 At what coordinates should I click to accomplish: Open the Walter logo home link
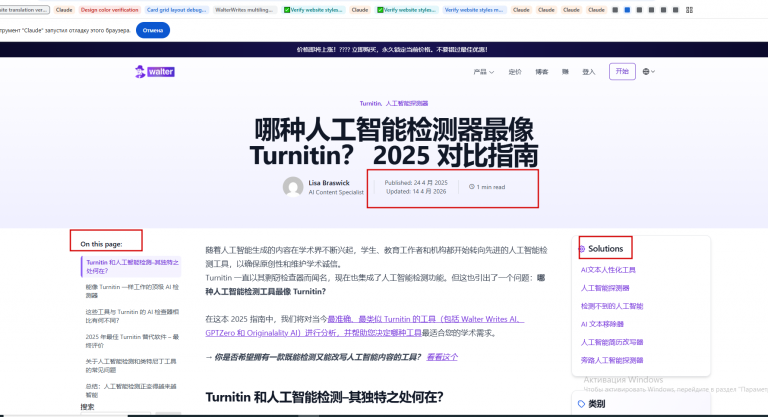click(x=155, y=72)
